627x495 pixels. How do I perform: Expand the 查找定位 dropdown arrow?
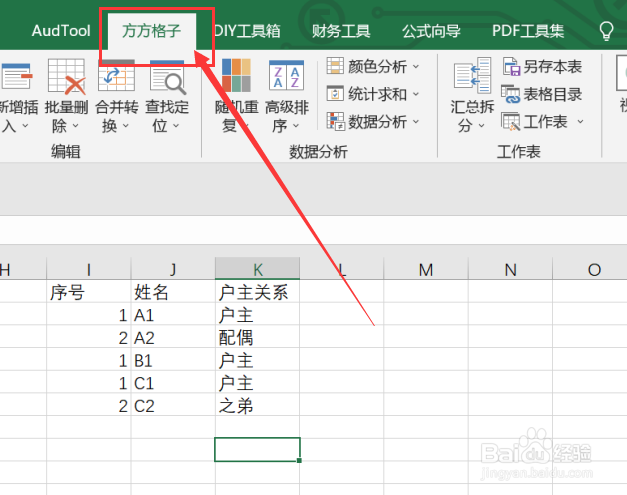(x=176, y=126)
